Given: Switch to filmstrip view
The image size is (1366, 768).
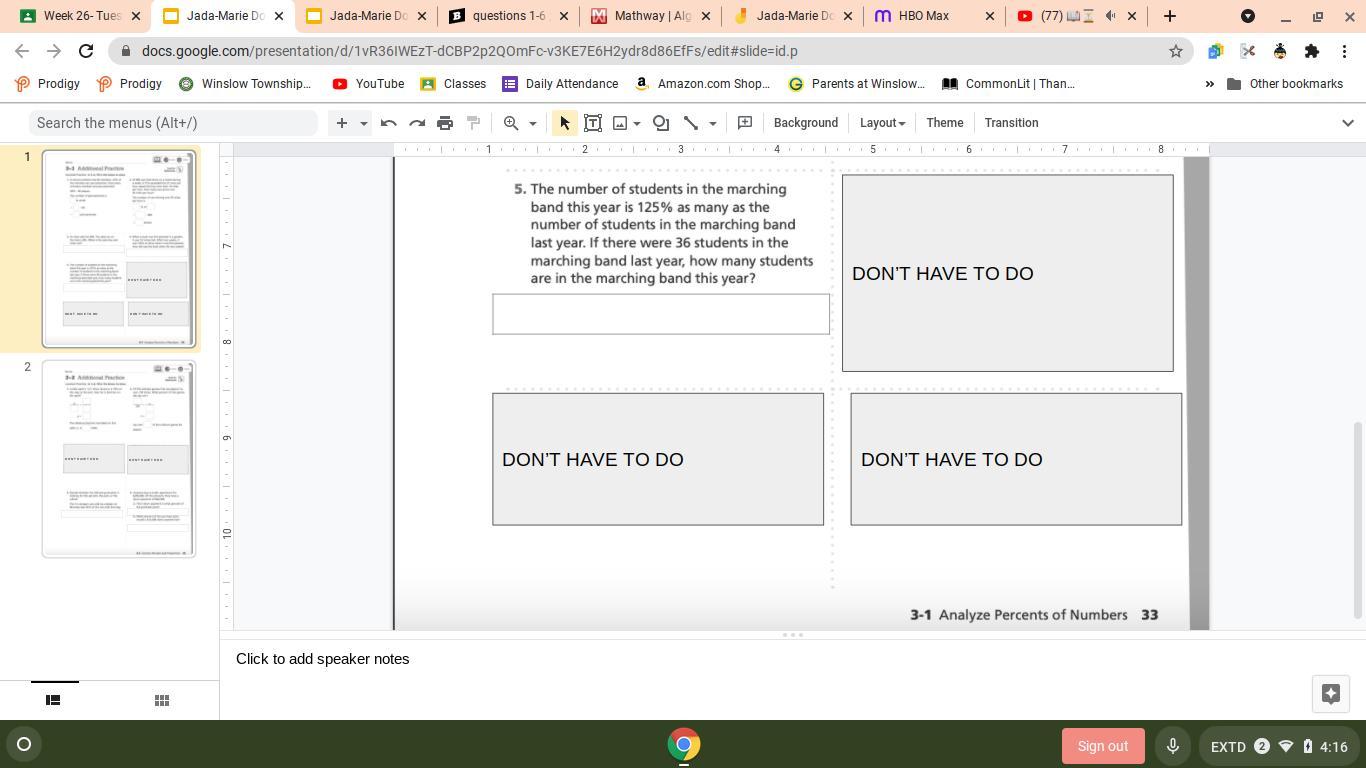Looking at the screenshot, I should click(x=54, y=700).
